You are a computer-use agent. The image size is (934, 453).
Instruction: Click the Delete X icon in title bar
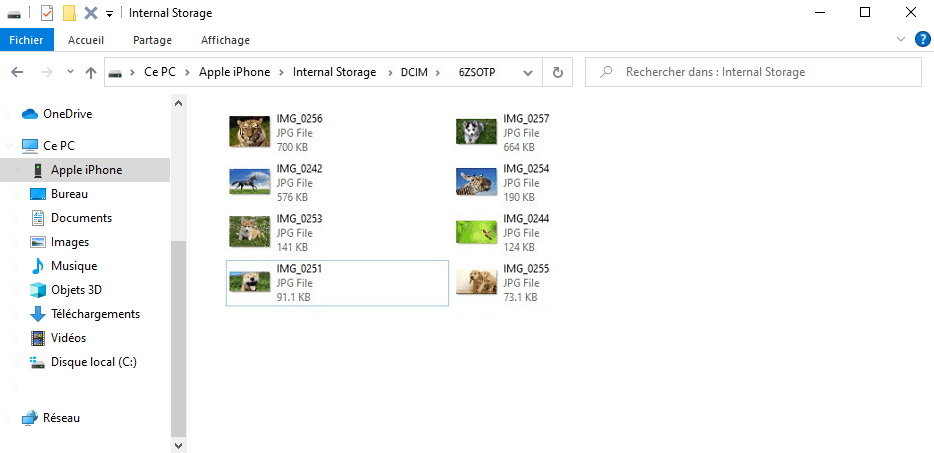90,13
